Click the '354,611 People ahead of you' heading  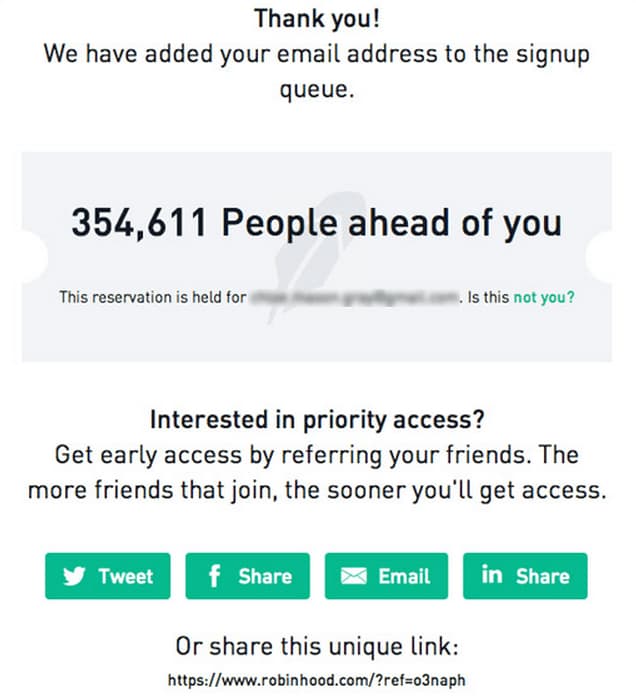317,223
